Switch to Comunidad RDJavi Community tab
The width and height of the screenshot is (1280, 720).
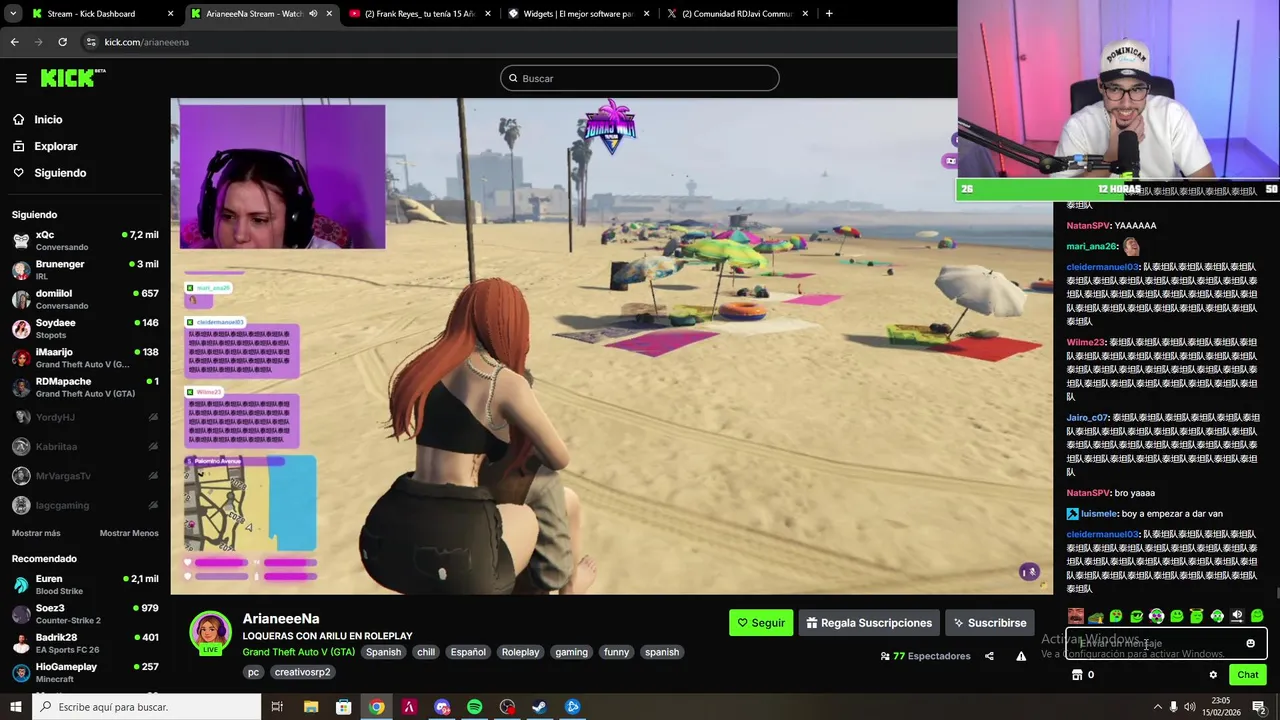point(735,14)
